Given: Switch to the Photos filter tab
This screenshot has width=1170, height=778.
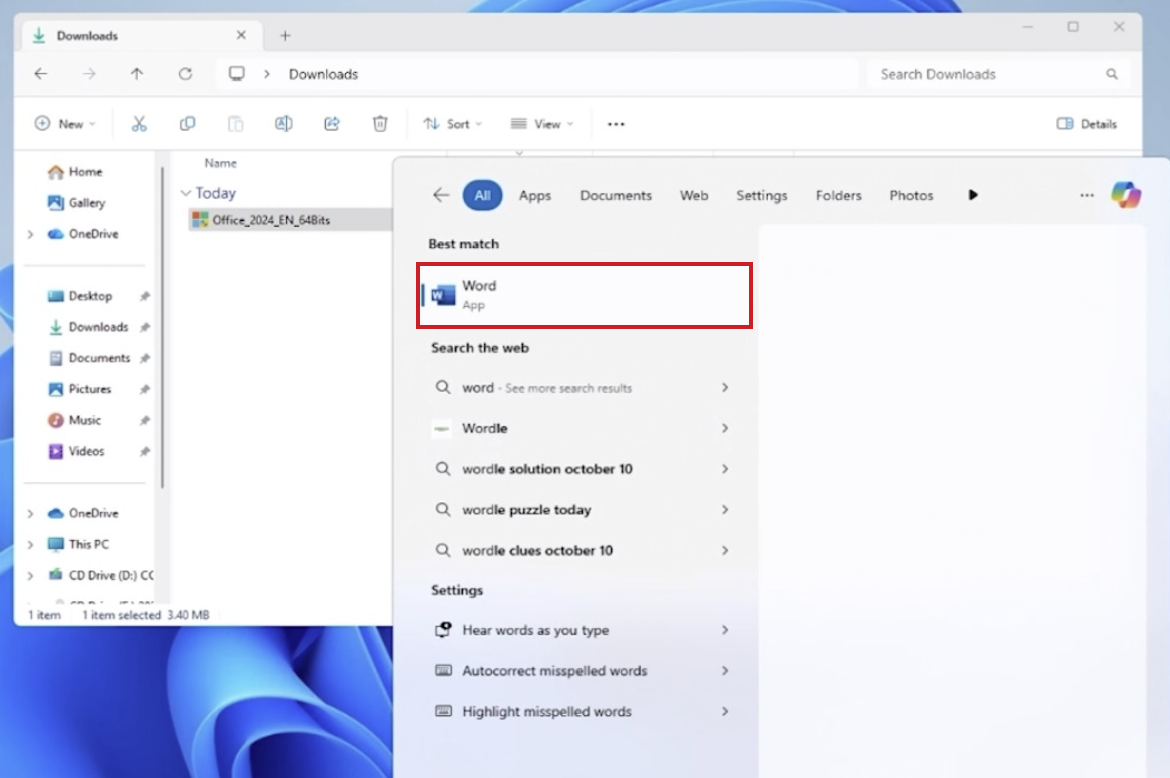Looking at the screenshot, I should click(x=911, y=195).
